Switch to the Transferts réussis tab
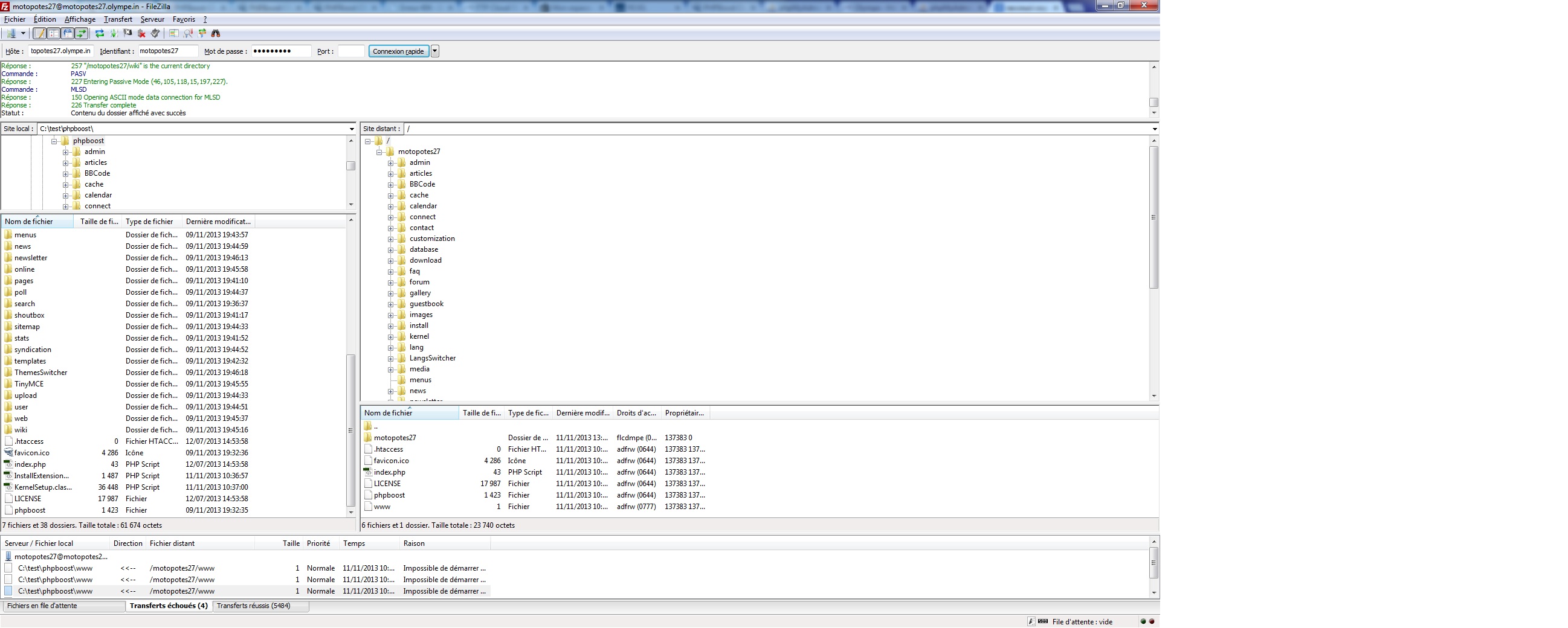This screenshot has height=628, width=1568. click(253, 606)
